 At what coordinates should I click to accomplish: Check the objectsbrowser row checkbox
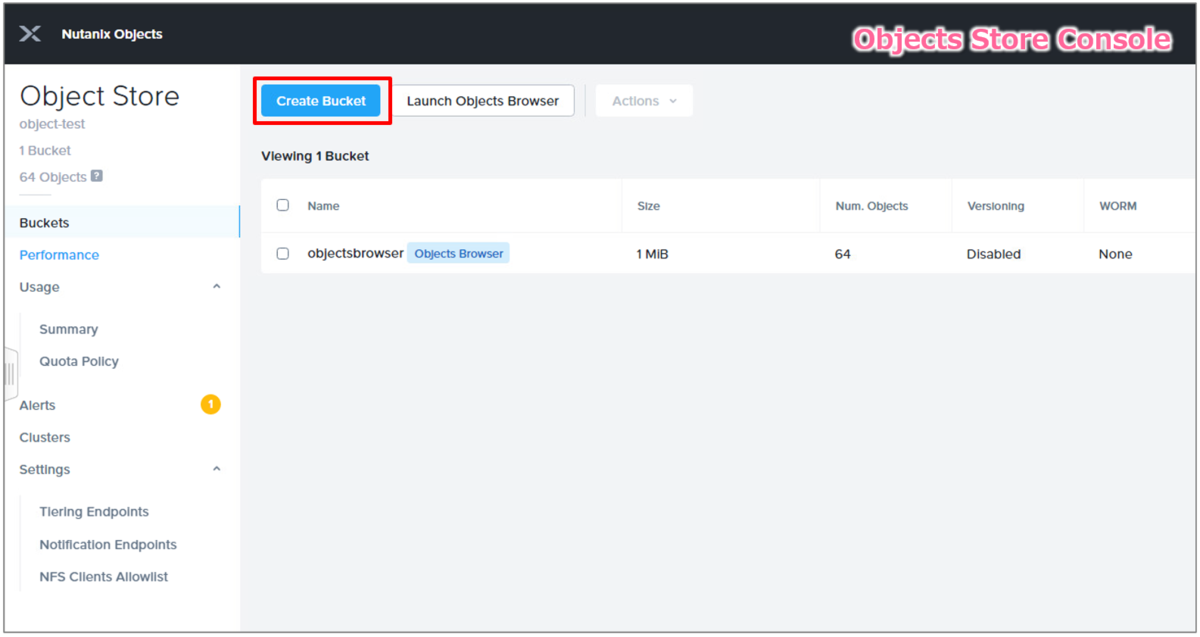(283, 254)
